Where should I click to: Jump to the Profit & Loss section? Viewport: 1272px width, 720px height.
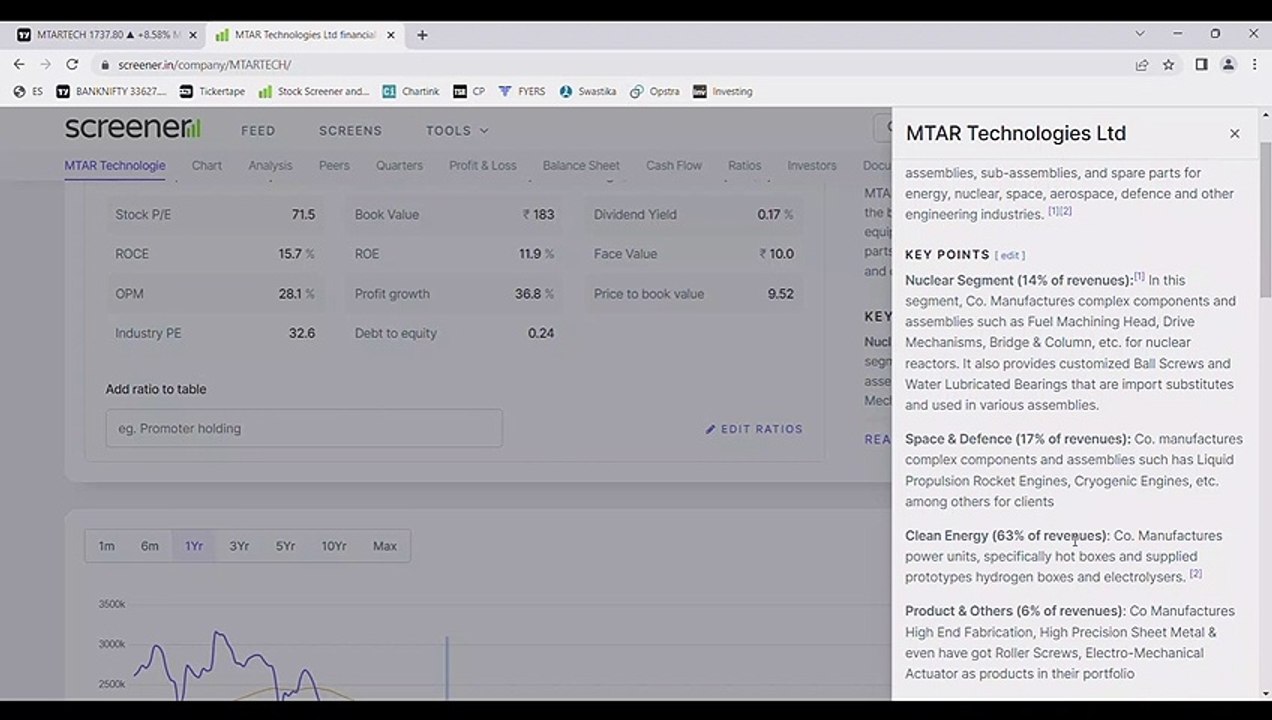click(483, 166)
